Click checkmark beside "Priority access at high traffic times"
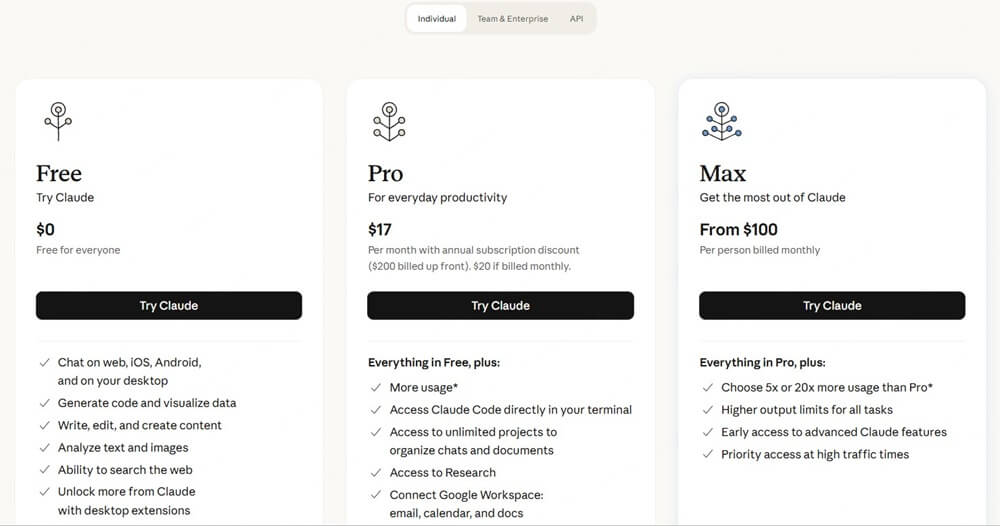This screenshot has width=1000, height=526. [x=707, y=455]
